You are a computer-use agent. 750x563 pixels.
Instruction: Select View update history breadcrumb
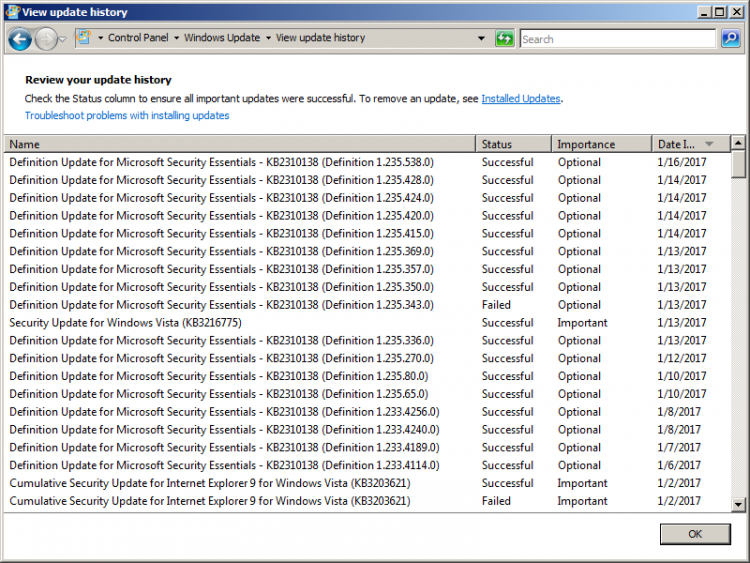coord(320,38)
